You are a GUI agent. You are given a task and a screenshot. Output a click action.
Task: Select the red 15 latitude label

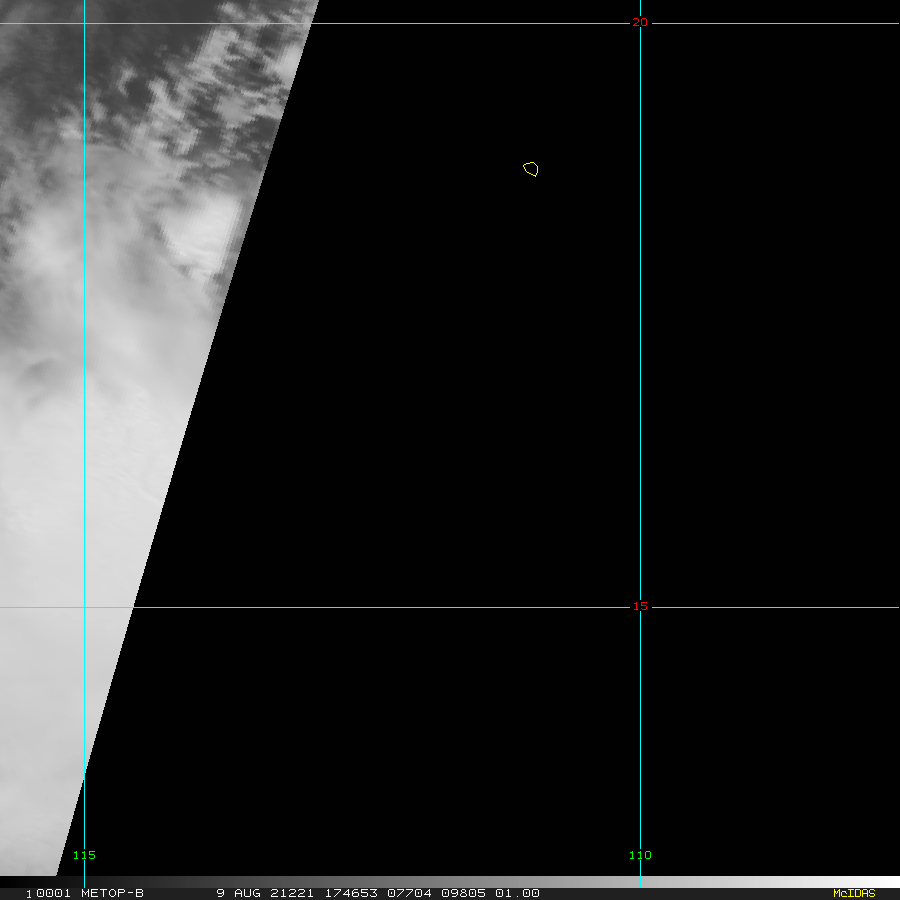(x=640, y=606)
